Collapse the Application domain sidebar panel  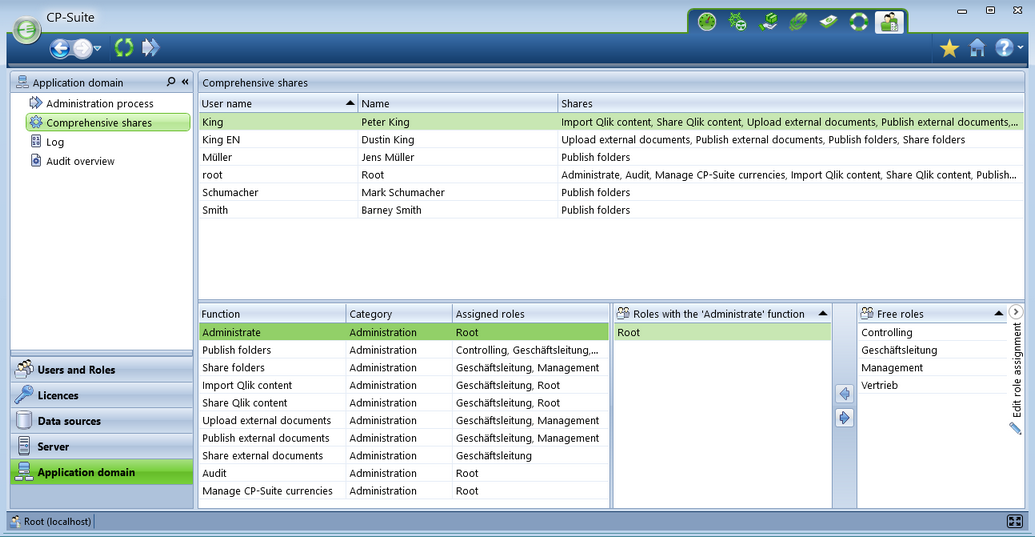pyautogui.click(x=185, y=82)
